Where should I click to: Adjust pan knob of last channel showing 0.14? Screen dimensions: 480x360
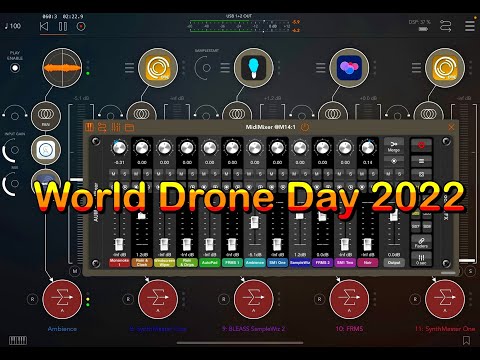coord(368,148)
